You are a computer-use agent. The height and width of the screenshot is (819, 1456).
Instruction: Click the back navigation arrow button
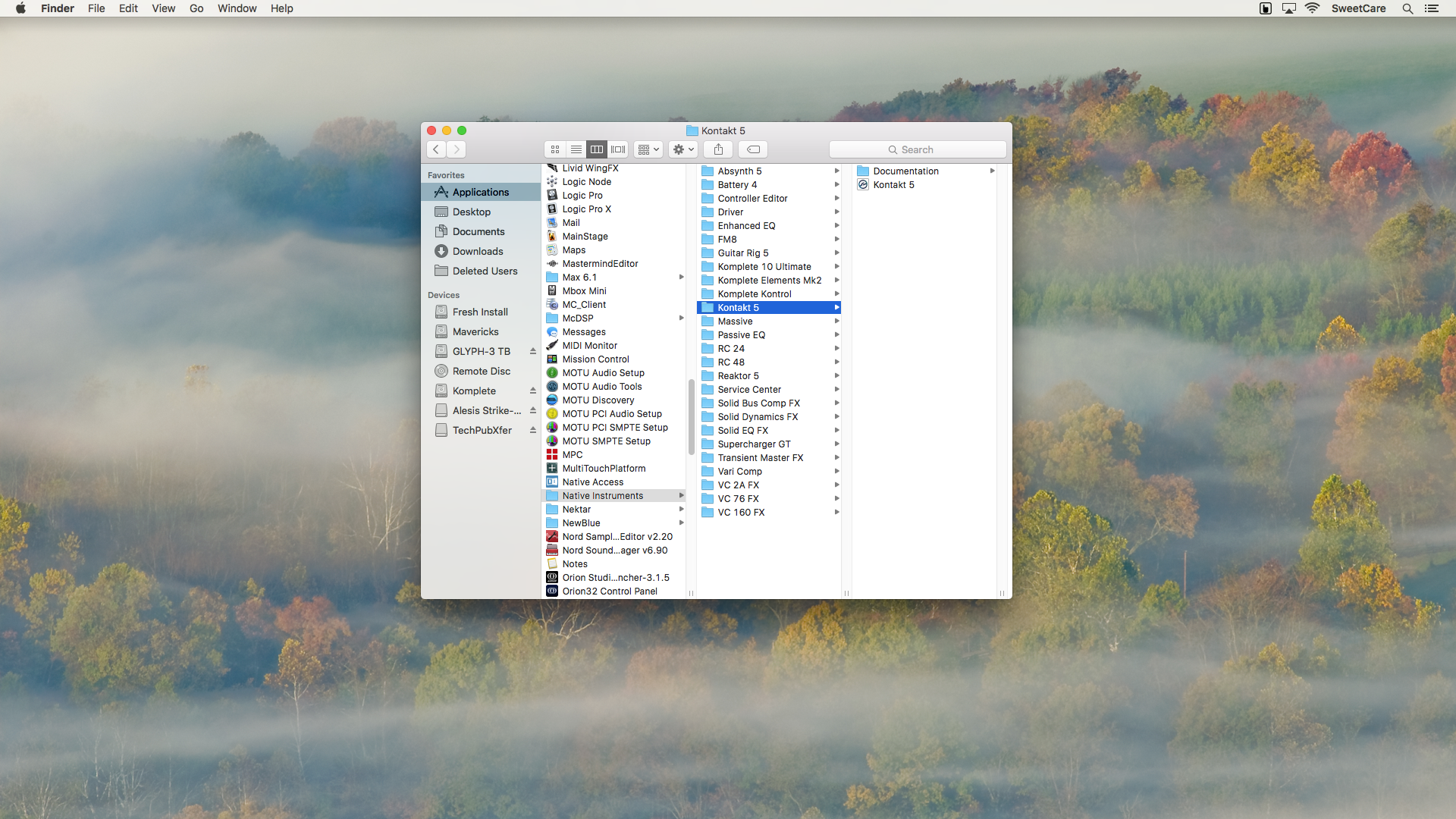coord(437,149)
